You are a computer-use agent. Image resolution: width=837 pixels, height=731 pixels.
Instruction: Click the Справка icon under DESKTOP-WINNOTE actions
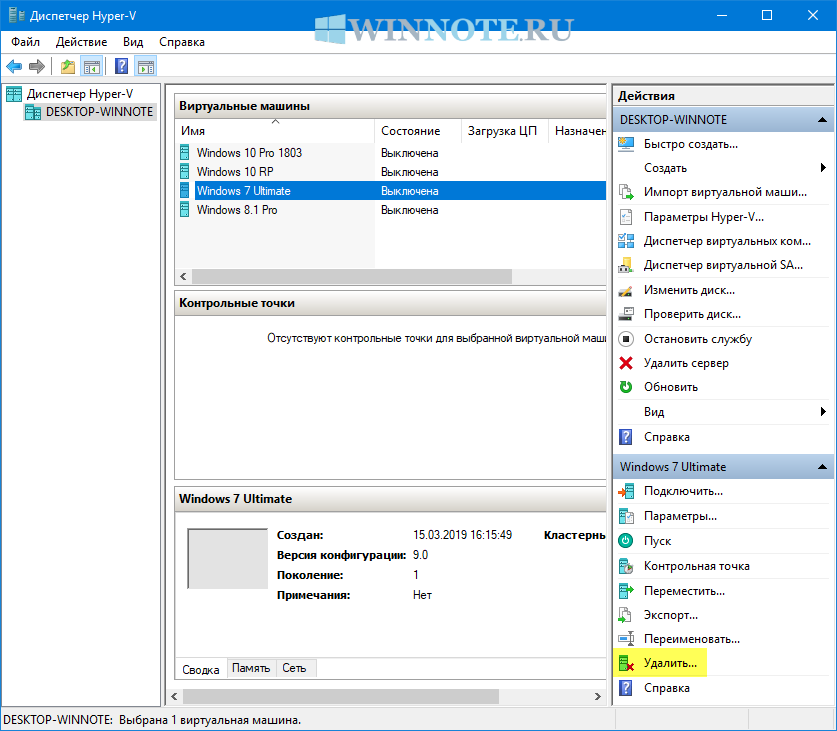[x=626, y=437]
